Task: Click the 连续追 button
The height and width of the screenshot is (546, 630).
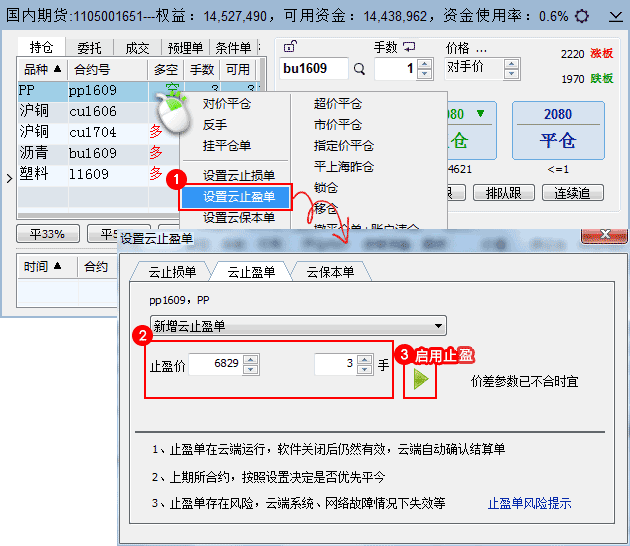Action: point(572,193)
